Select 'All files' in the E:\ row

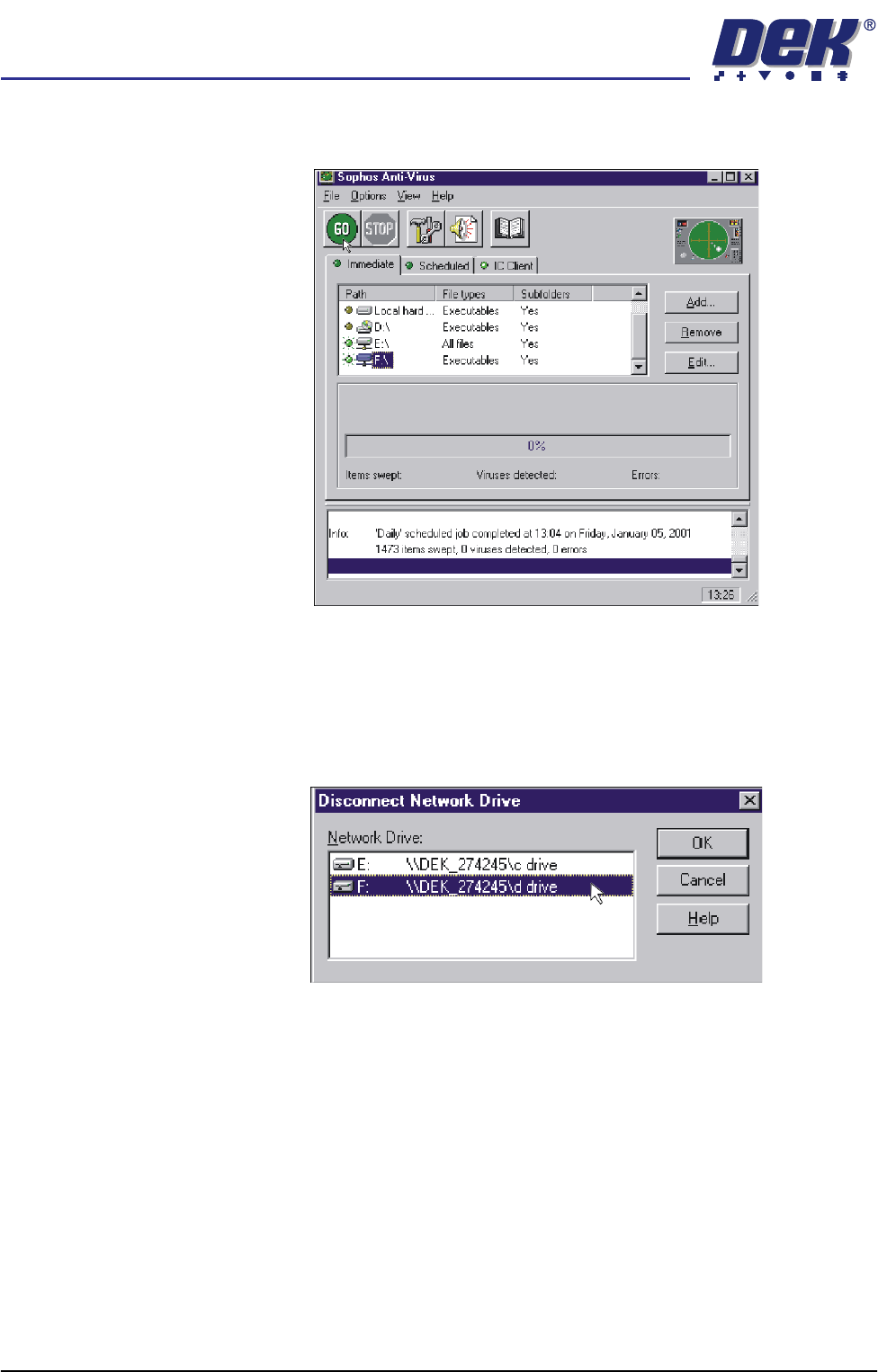458,343
